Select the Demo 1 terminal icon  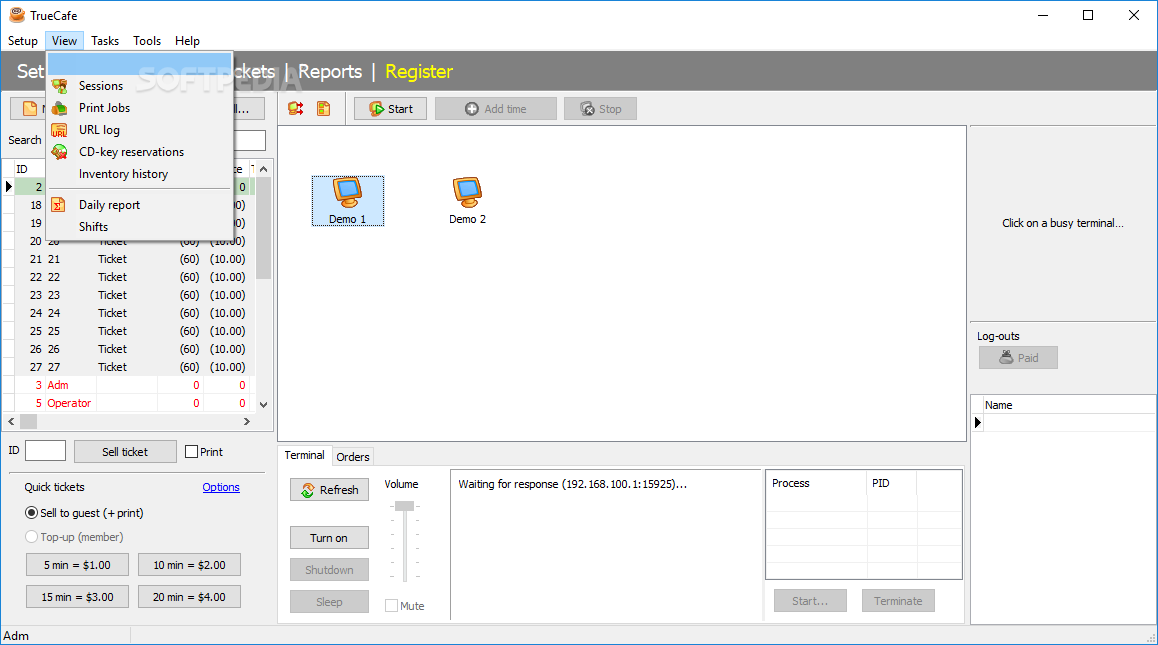[347, 201]
